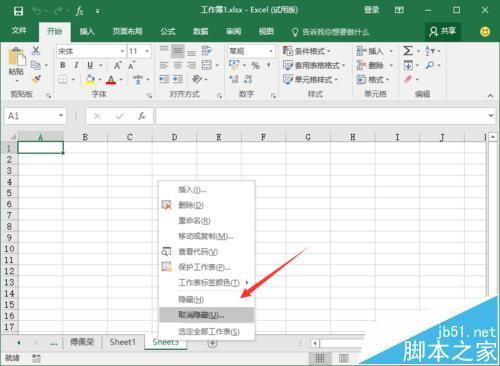Select the Format Painter brush
The width and height of the screenshot is (500, 366).
click(36, 79)
